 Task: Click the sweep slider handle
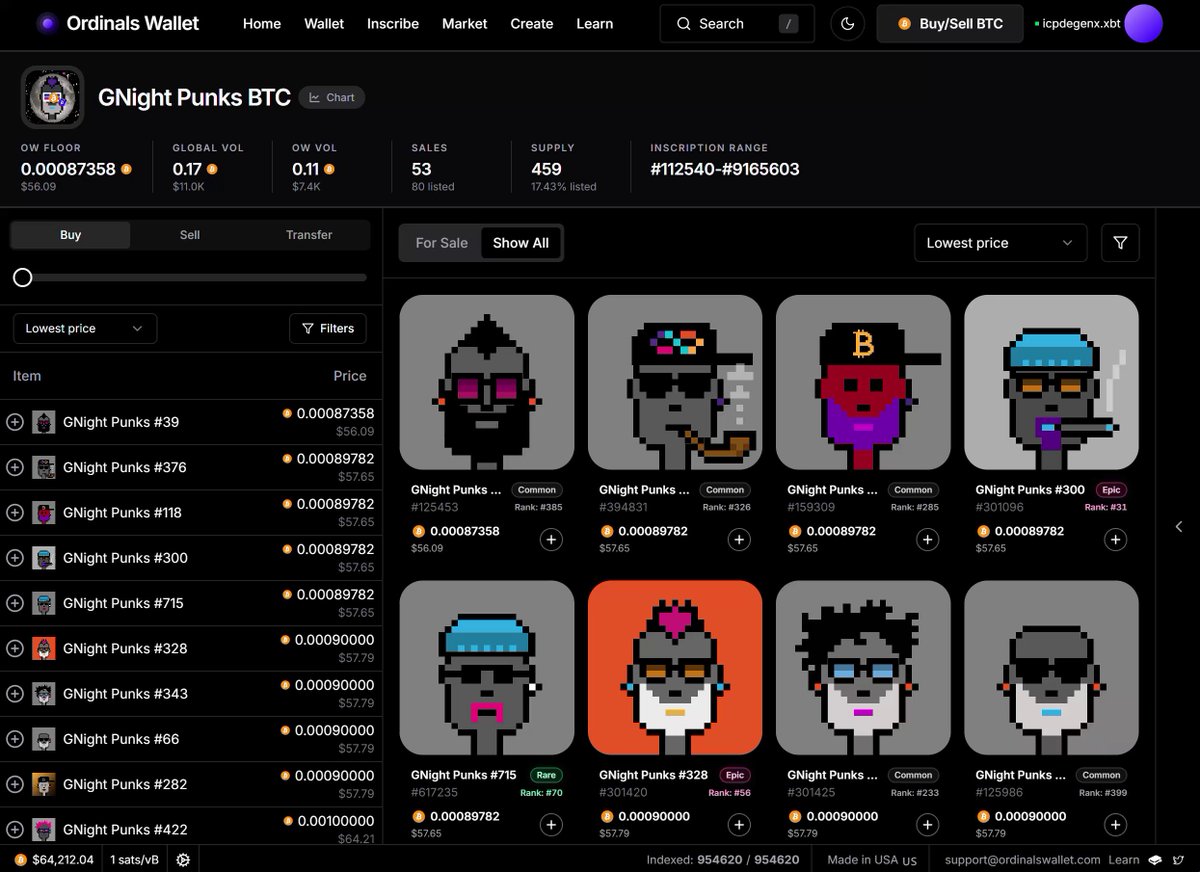22,277
